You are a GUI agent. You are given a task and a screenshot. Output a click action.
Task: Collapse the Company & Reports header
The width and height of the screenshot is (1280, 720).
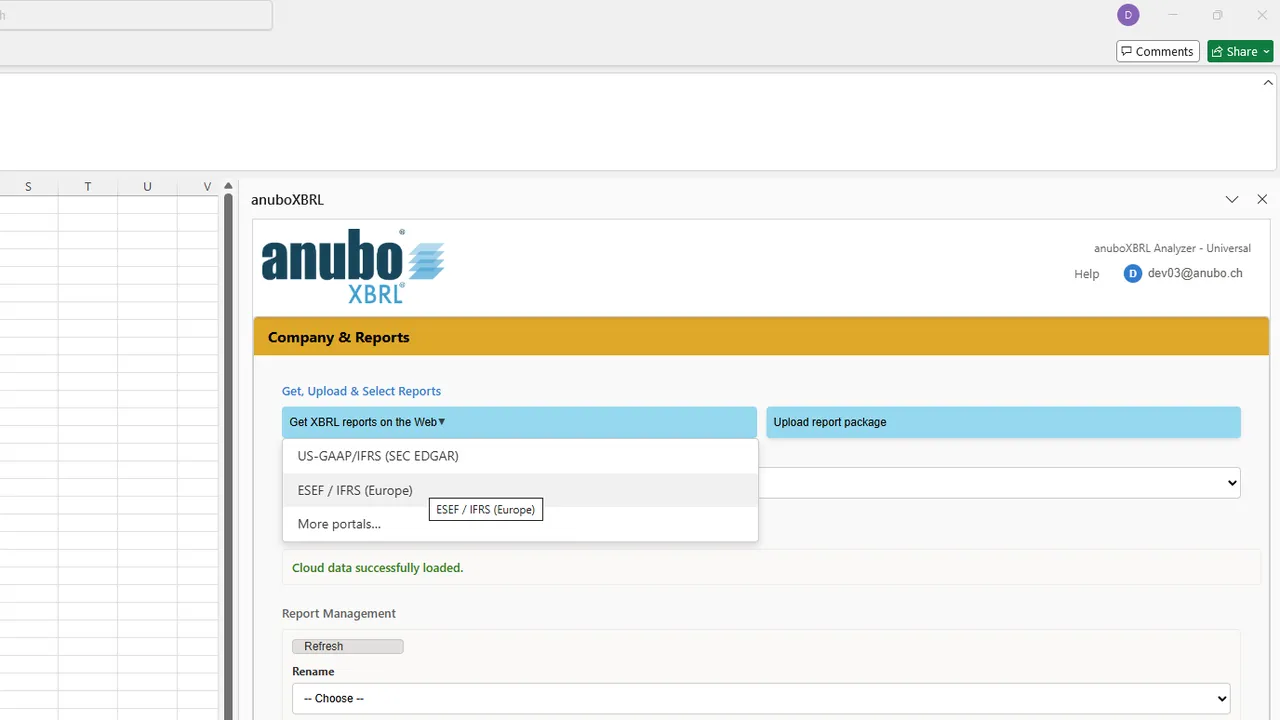point(760,337)
